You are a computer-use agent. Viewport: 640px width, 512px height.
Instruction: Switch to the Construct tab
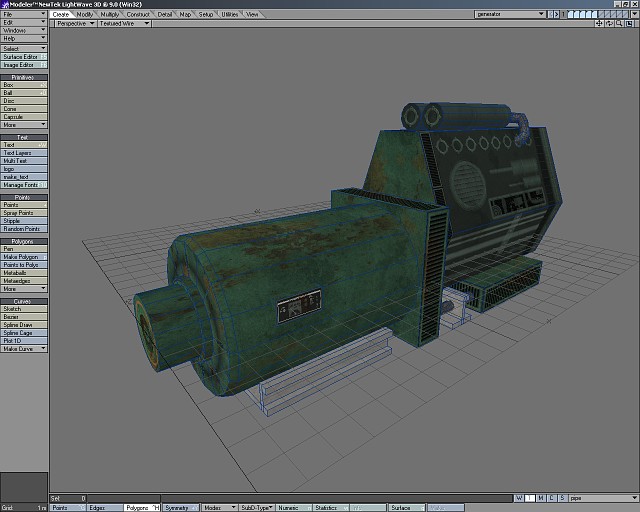click(x=138, y=14)
